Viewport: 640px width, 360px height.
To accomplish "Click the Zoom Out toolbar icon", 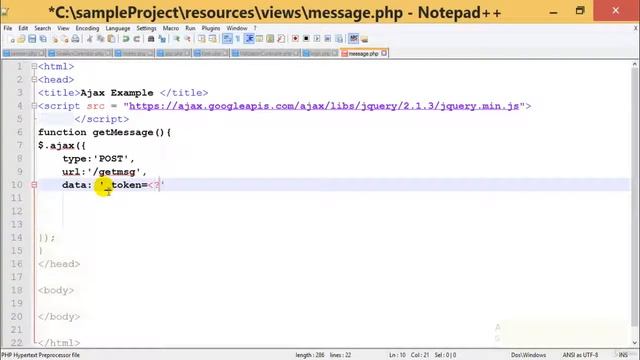I will point(188,39).
